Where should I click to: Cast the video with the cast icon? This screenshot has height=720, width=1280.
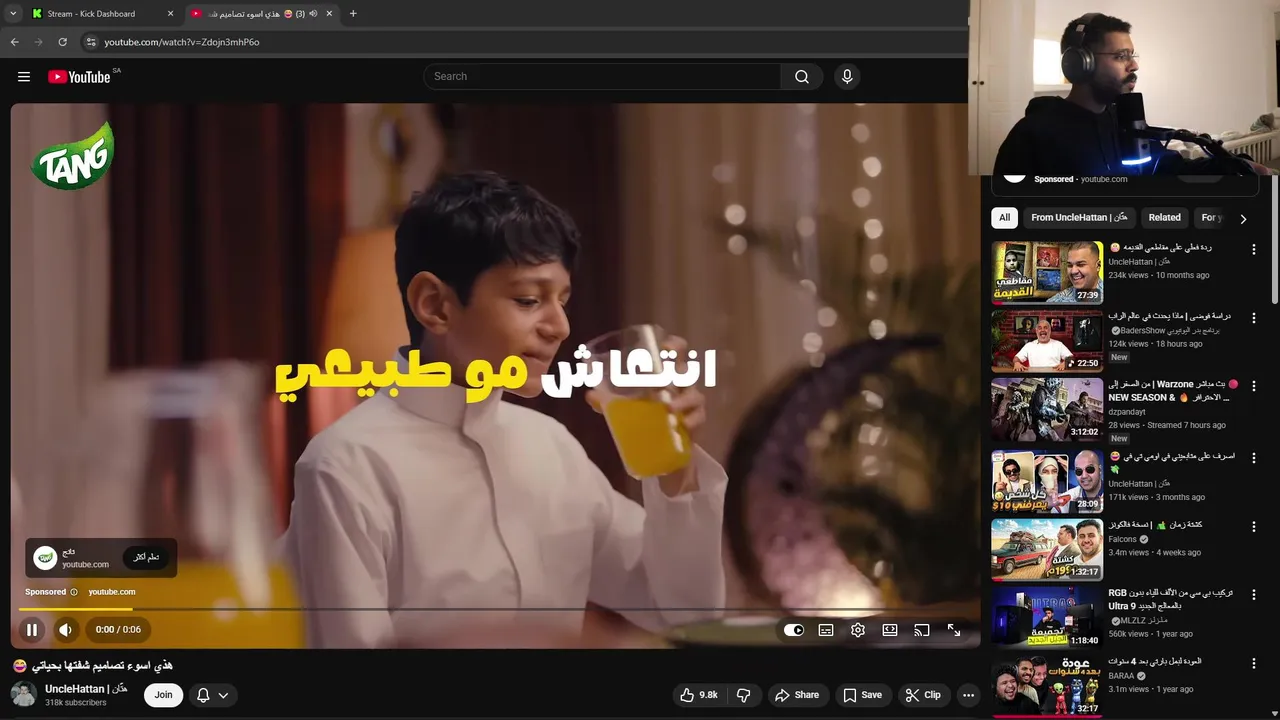922,630
